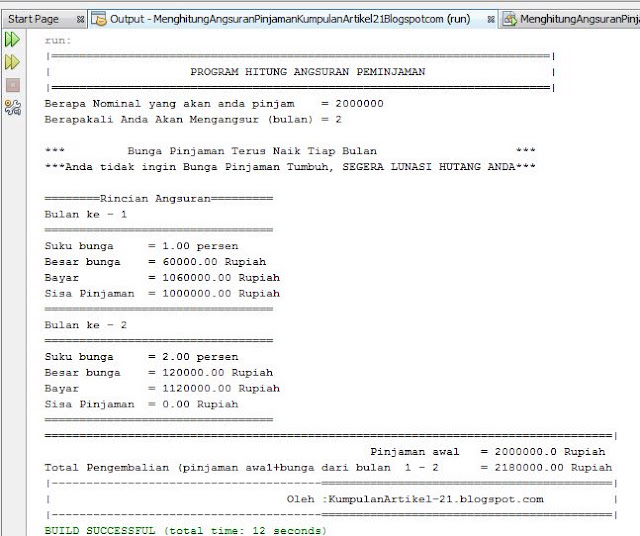
Task: Click the 'BUILD SUCCESSFUL' status line
Action: coord(186,530)
